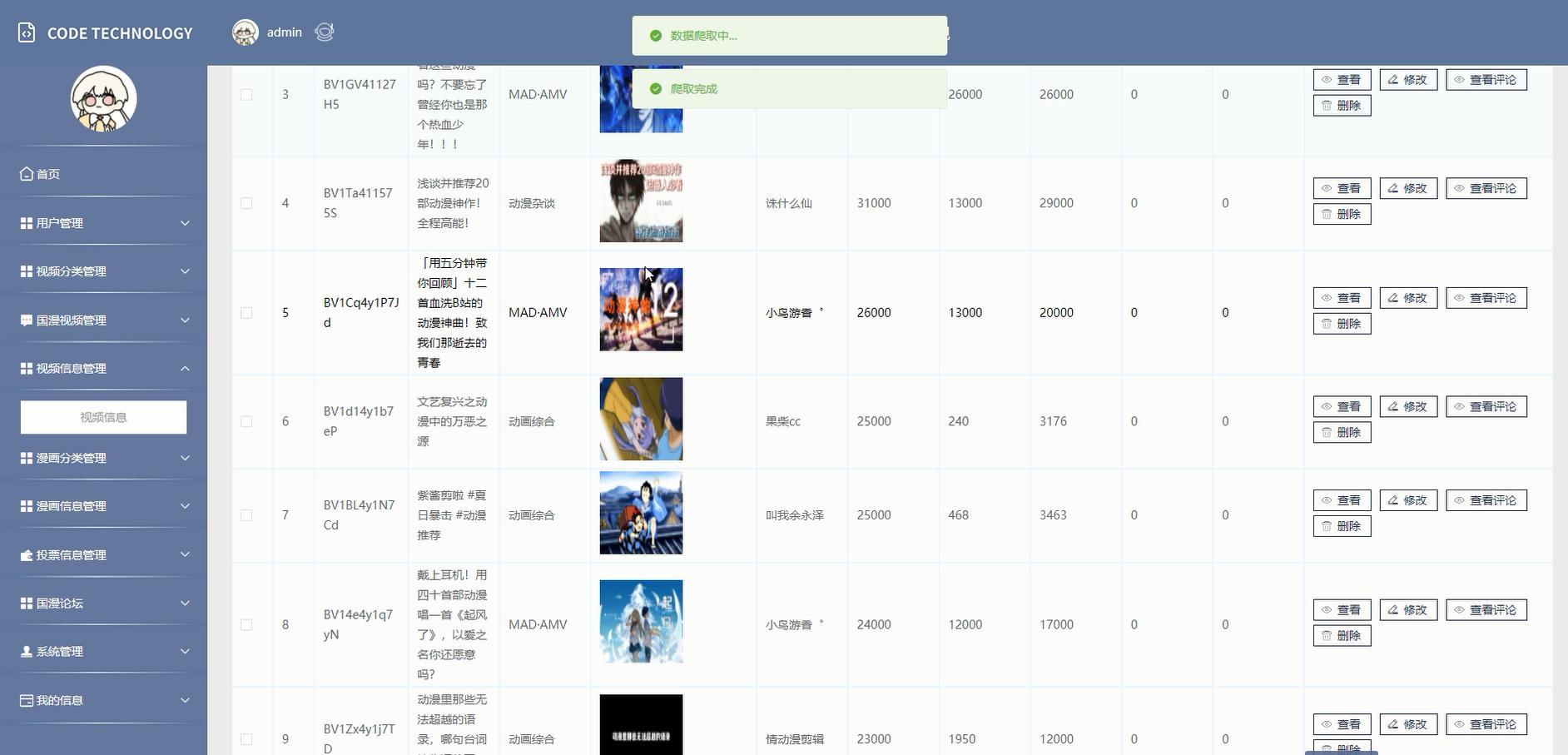Open 查看评论 for row 8
Screen dimensions: 1568x755
click(1486, 610)
